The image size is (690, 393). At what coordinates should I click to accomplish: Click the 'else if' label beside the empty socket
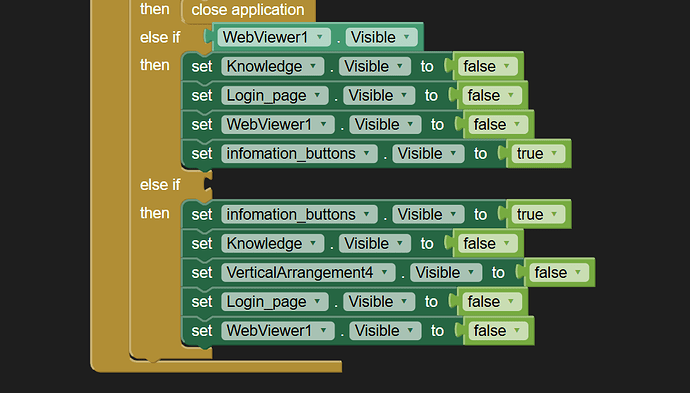(160, 185)
